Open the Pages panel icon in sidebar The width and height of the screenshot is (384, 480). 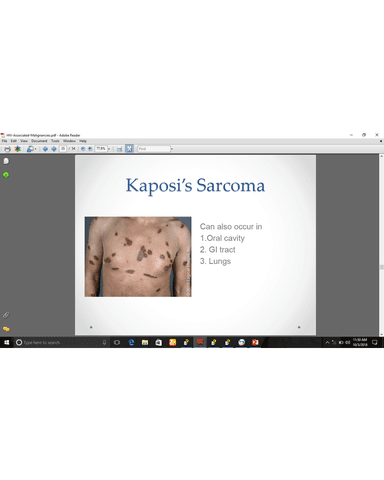click(x=6, y=161)
